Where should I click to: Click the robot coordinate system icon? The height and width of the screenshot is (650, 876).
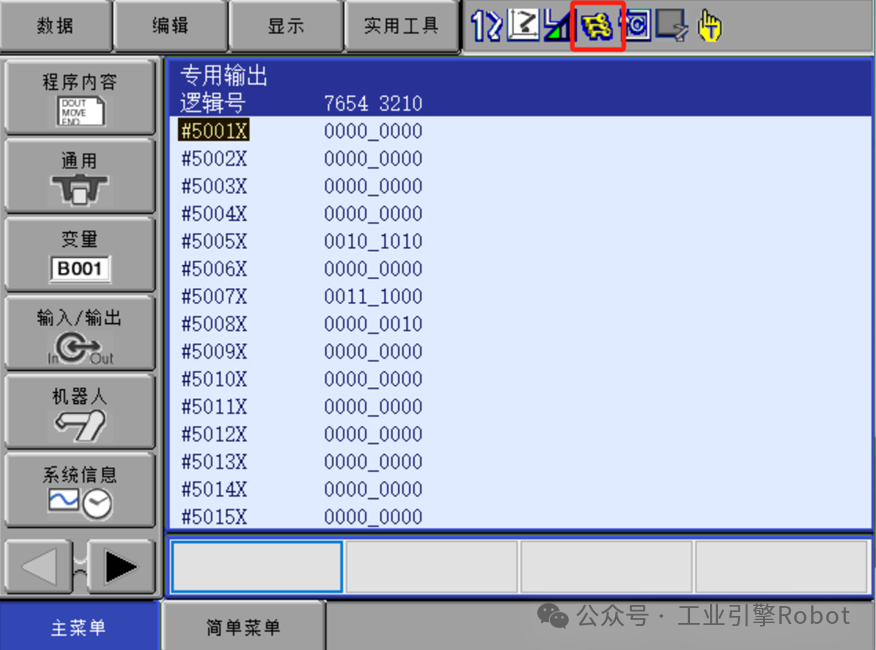pyautogui.click(x=523, y=25)
